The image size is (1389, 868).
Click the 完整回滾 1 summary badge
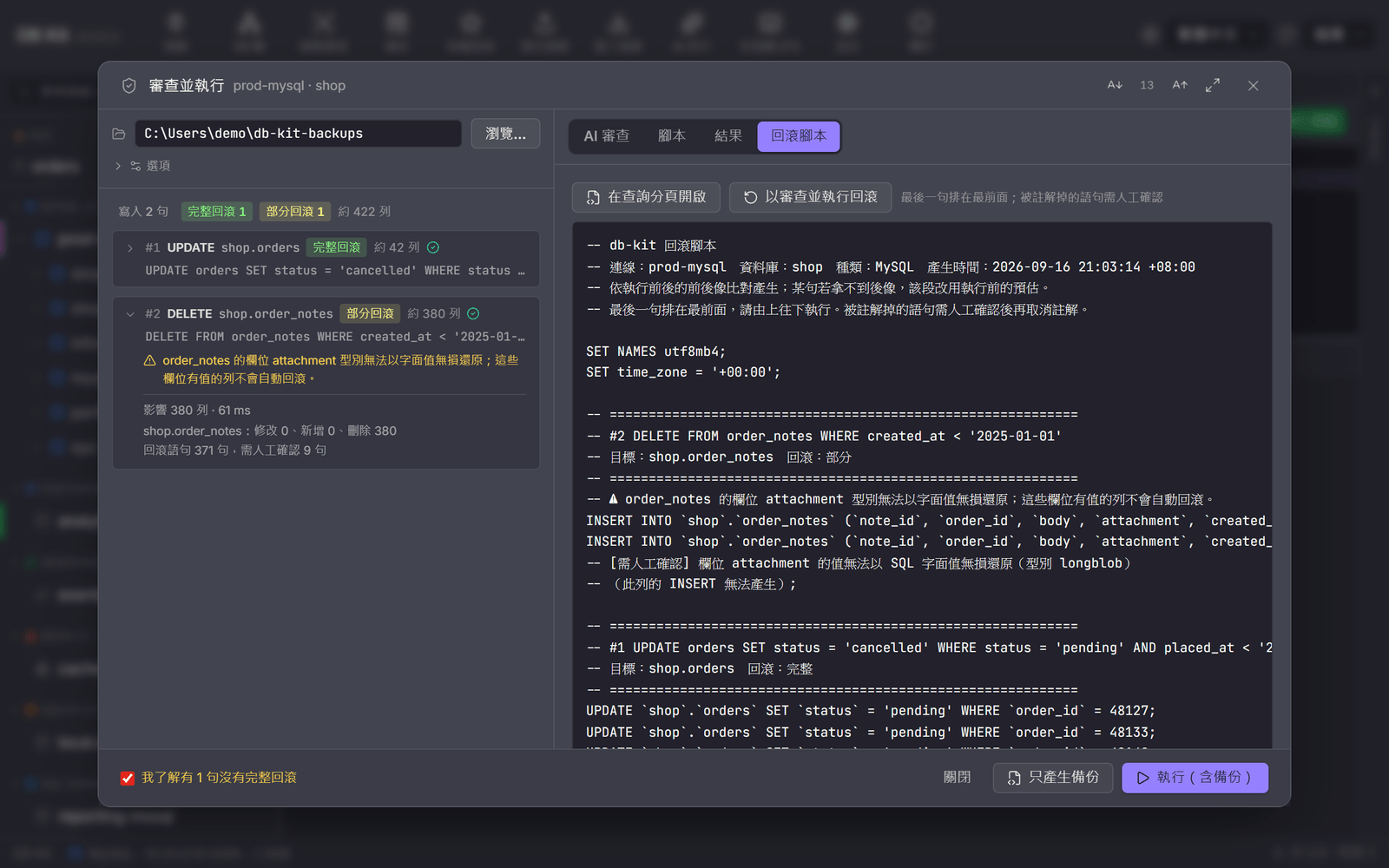[217, 212]
